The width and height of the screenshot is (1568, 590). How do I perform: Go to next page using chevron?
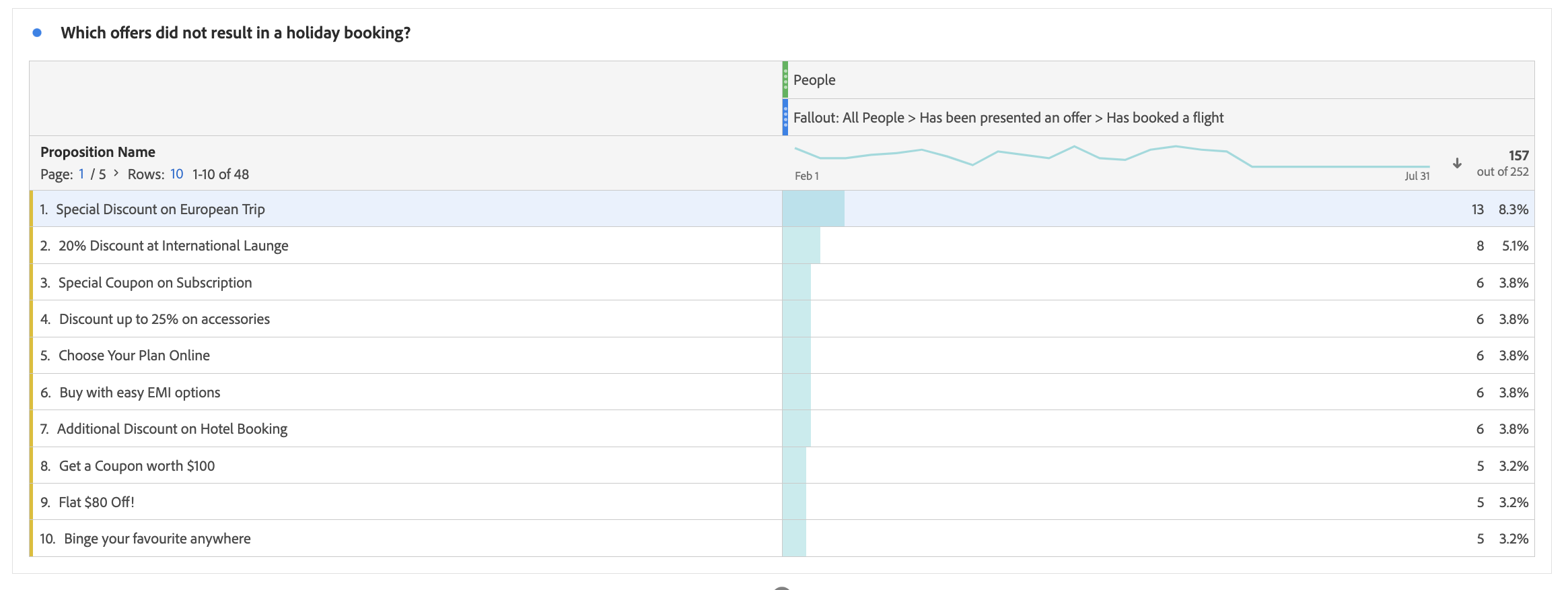tap(116, 173)
